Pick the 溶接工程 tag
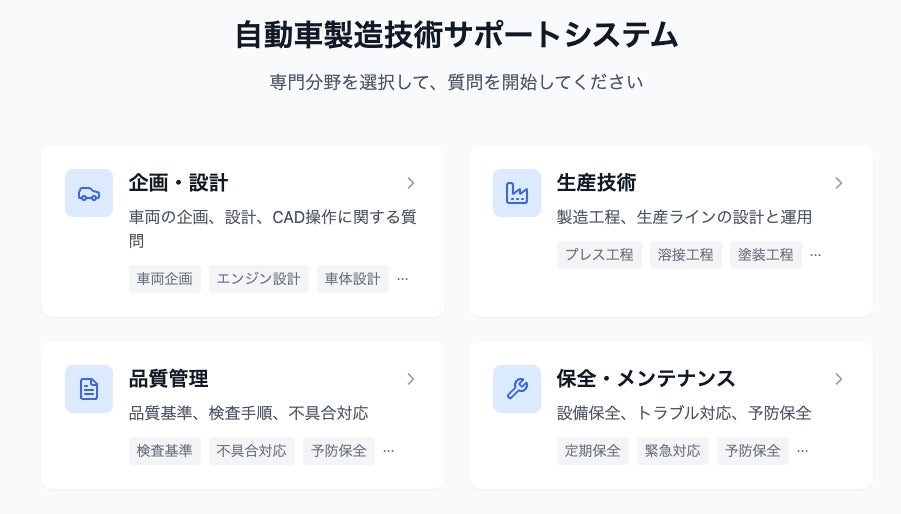The width and height of the screenshot is (901, 514). [686, 255]
